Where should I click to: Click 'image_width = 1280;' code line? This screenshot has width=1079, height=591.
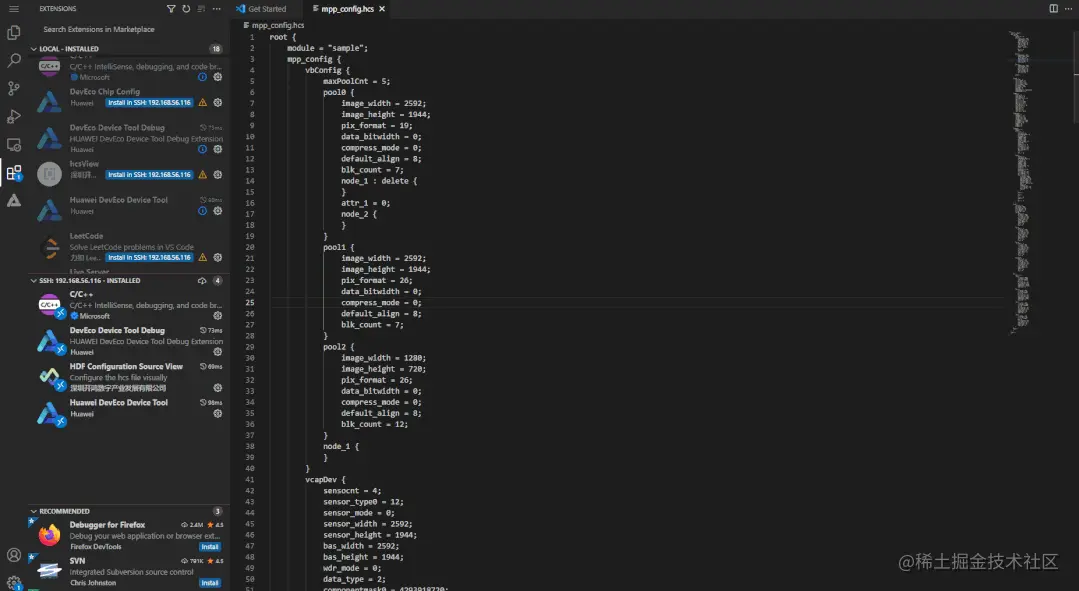pyautogui.click(x=383, y=358)
